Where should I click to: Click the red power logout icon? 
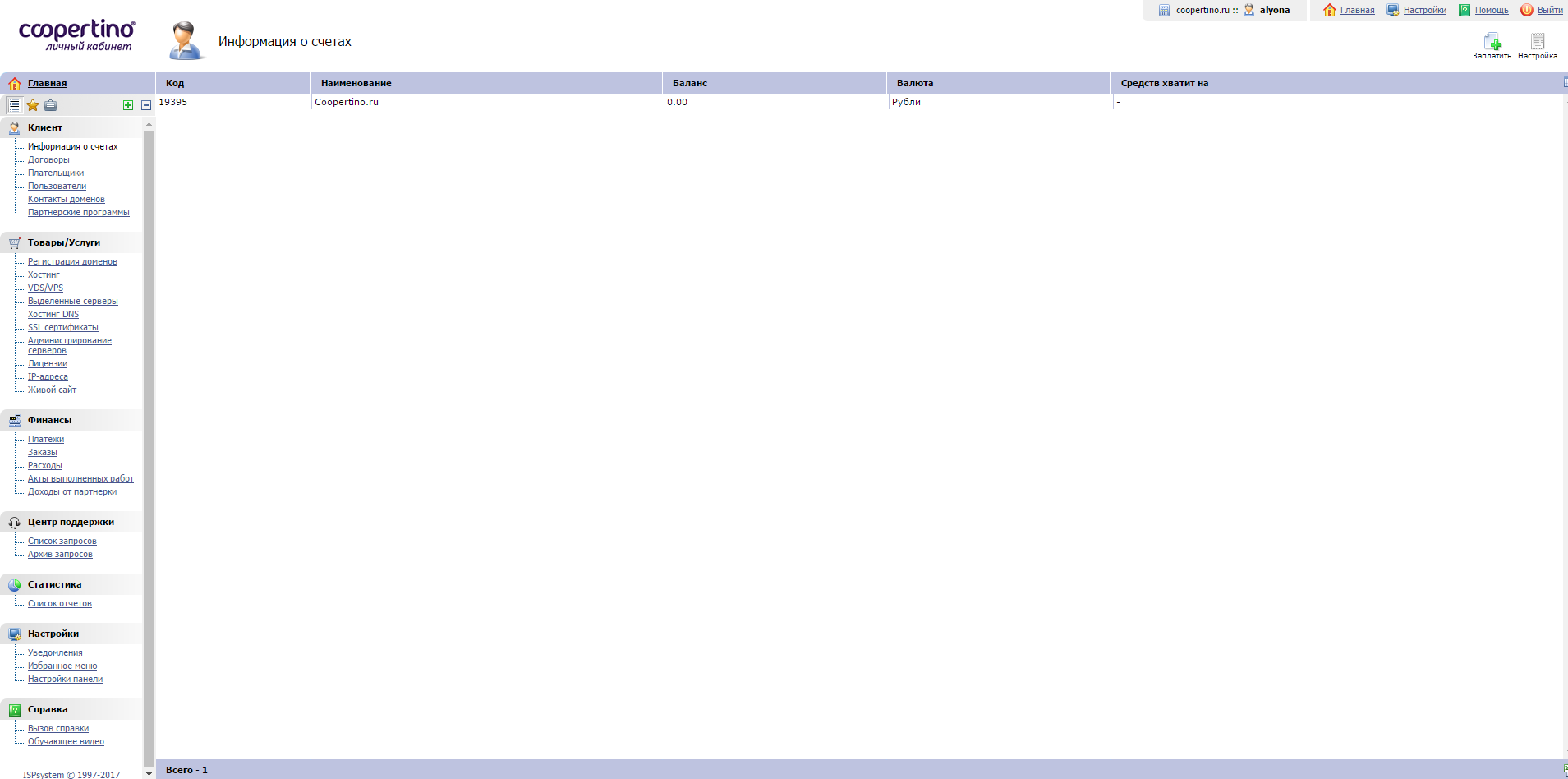pos(1527,11)
